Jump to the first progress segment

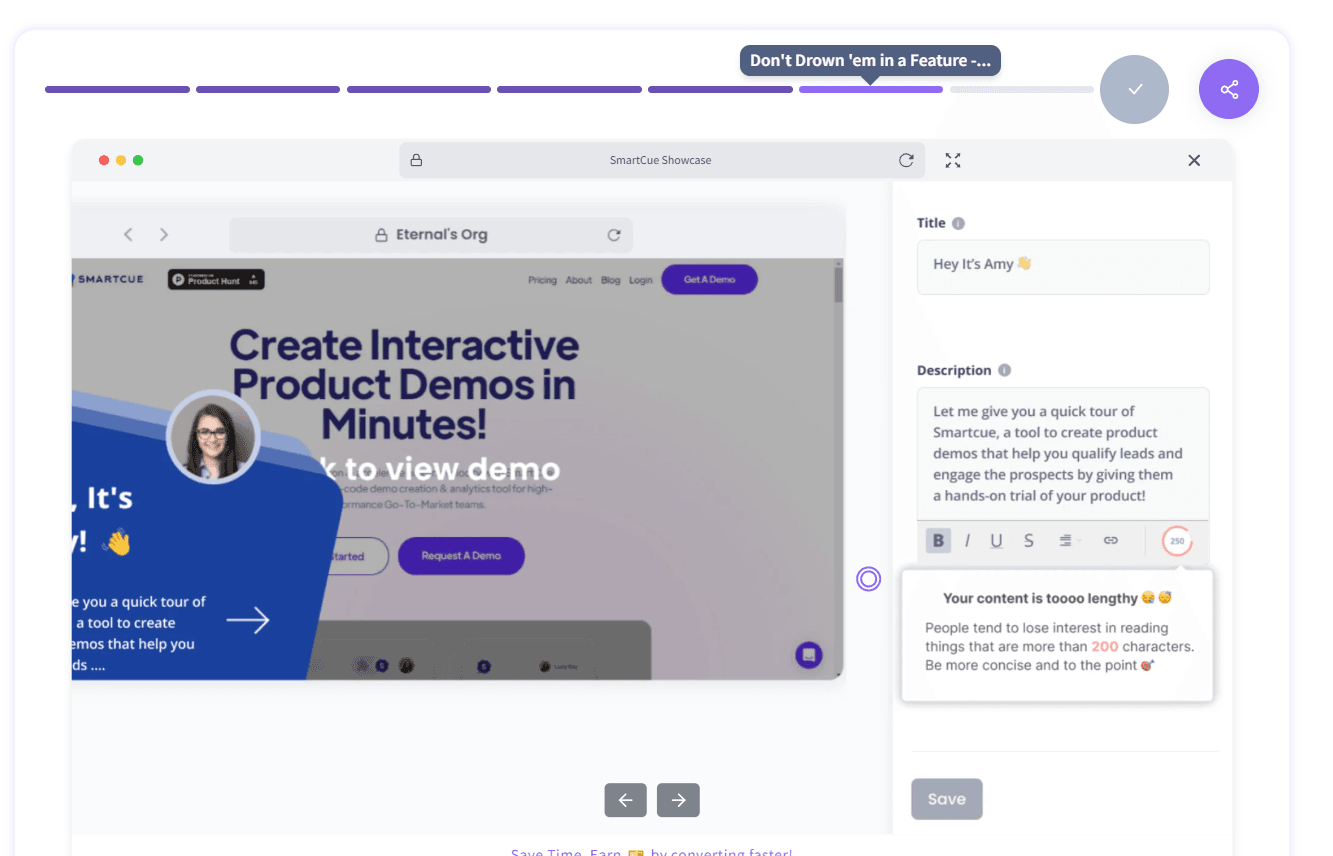click(x=117, y=90)
